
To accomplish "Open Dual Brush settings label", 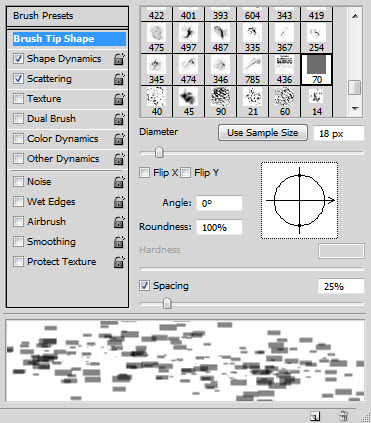I will (51, 119).
